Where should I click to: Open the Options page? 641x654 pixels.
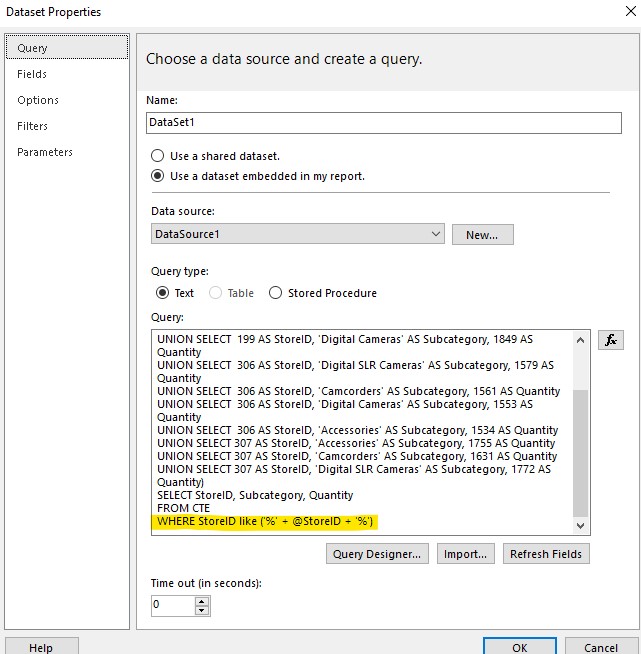(38, 100)
